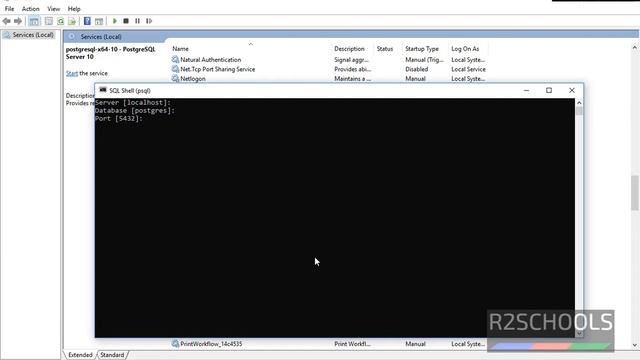Start the service with green play icon
This screenshot has height=360, width=640.
pos(115,21)
